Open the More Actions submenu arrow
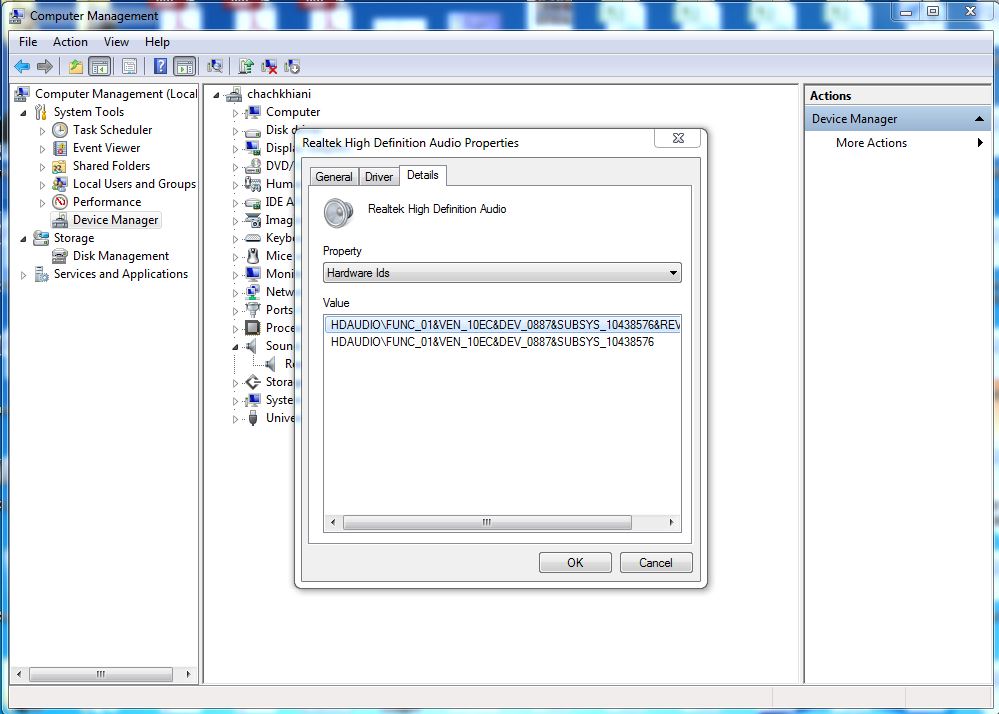 (x=980, y=143)
